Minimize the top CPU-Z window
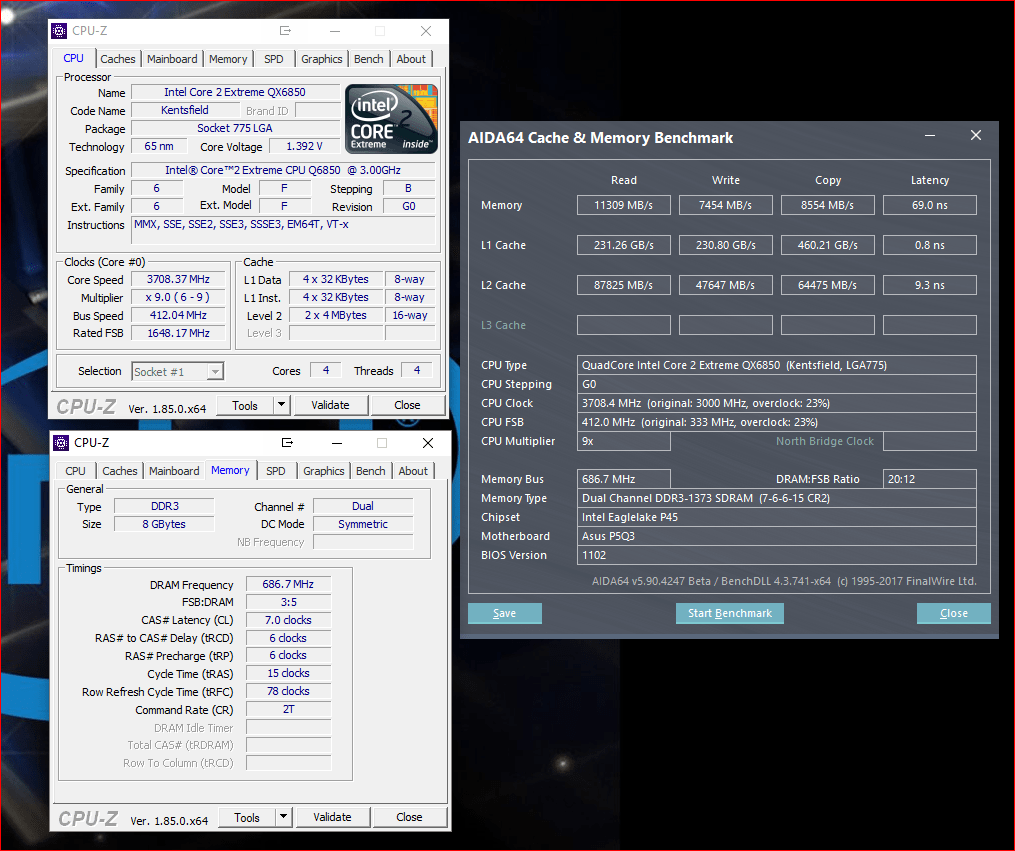Viewport: 1015px width, 851px height. (x=335, y=31)
